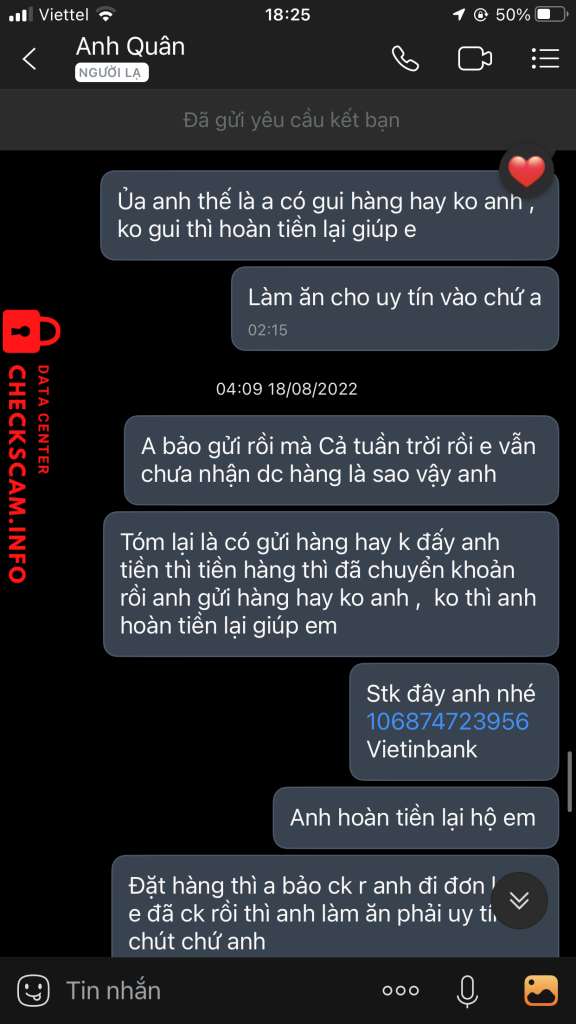Go back using the left chevron
Viewport: 576px width, 1024px height.
click(29, 59)
